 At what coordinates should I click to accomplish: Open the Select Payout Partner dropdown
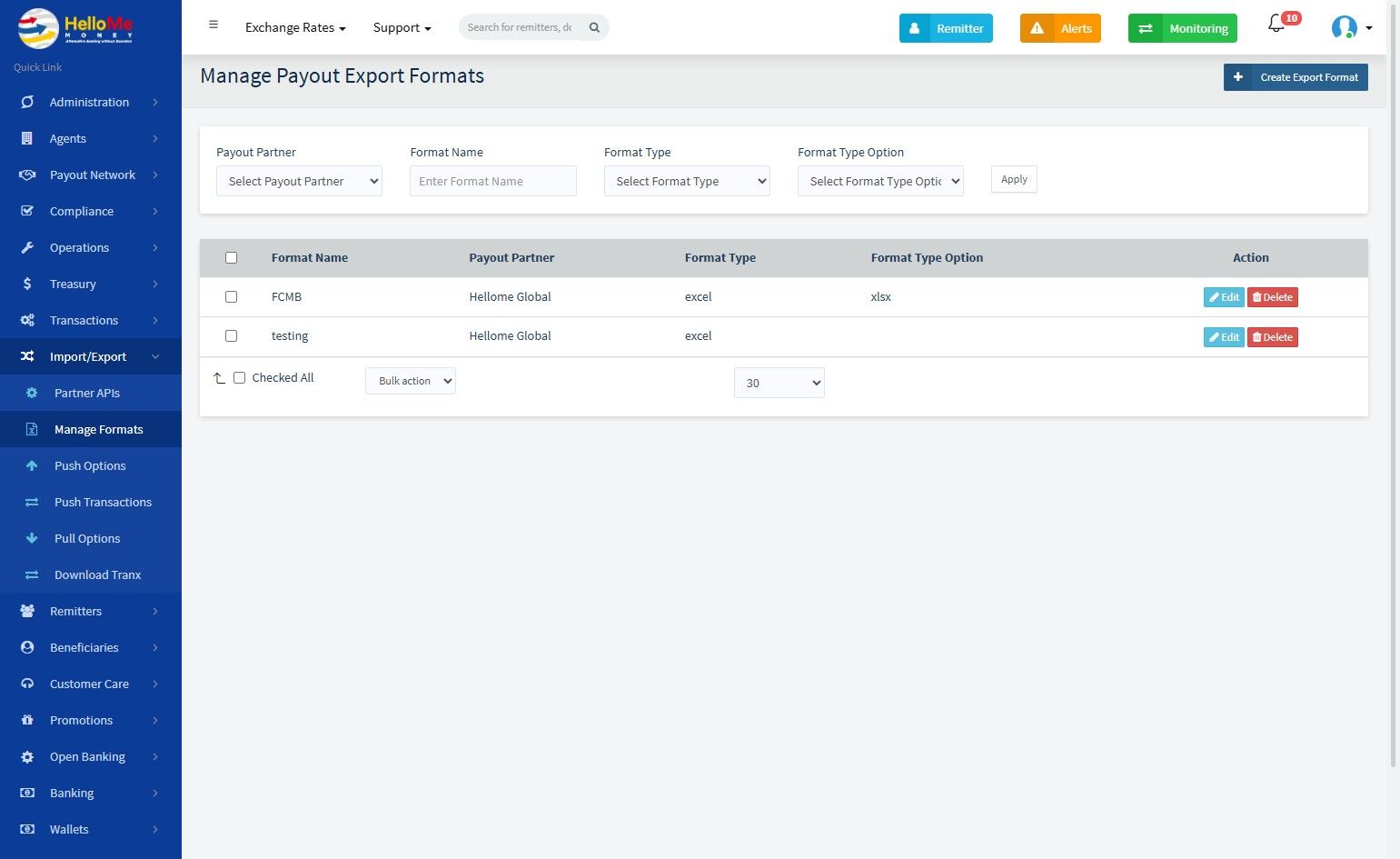(299, 181)
